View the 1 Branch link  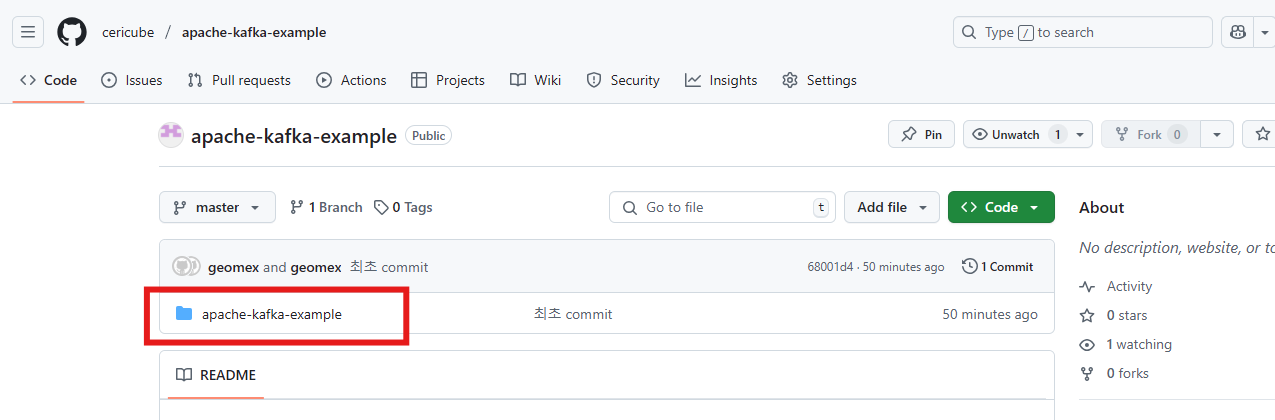(x=326, y=207)
